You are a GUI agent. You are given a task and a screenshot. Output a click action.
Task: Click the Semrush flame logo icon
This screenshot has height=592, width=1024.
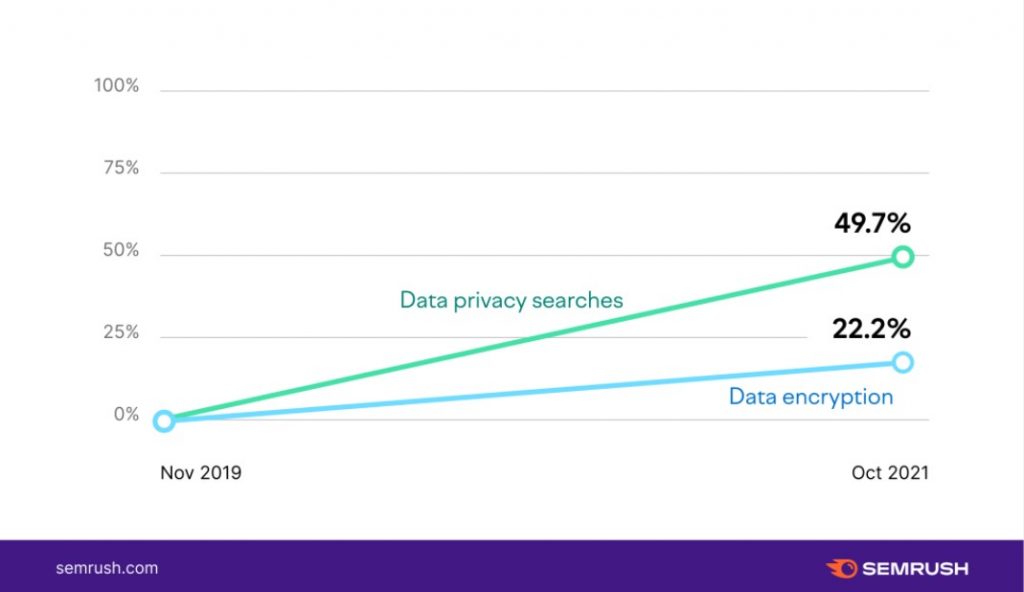842,568
